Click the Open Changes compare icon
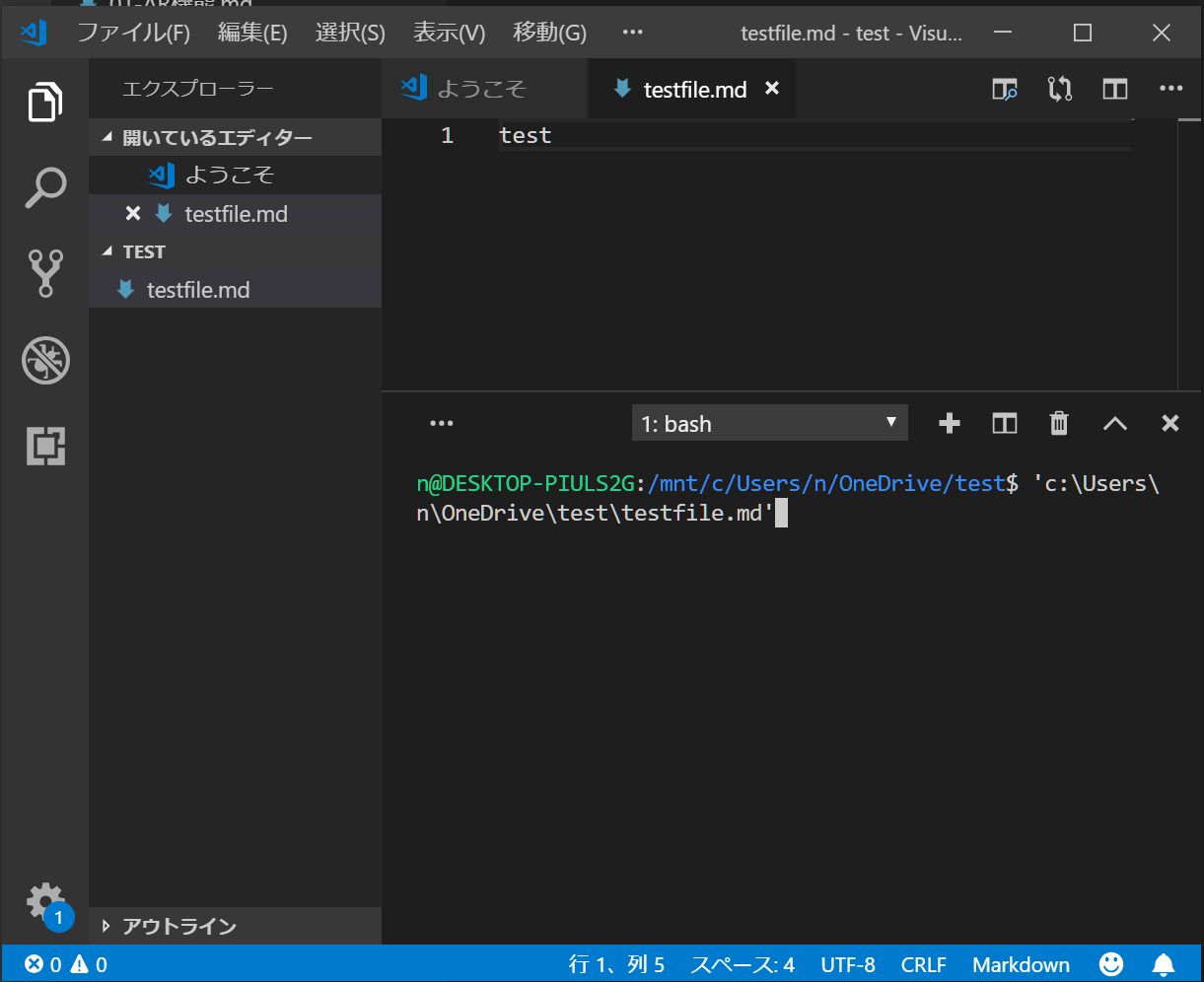 coord(1060,90)
